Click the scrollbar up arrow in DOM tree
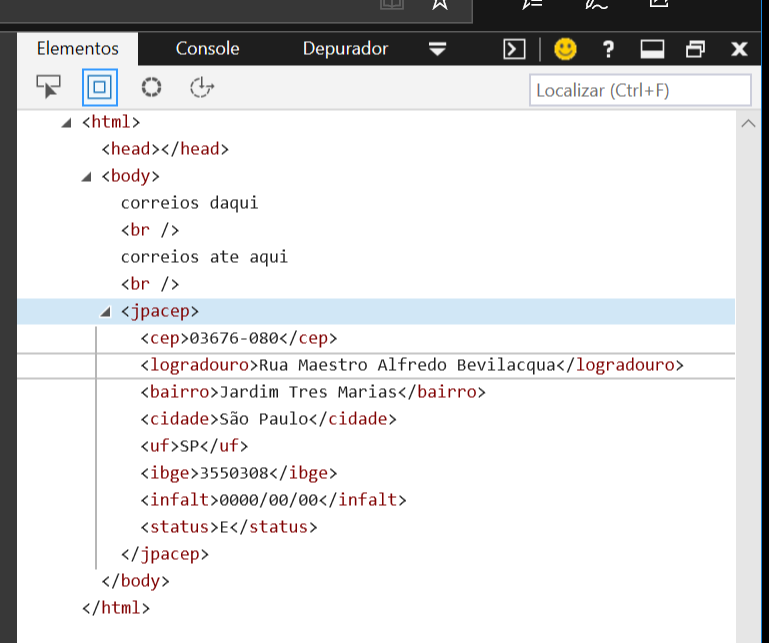Screen dimensions: 769x643 (x=748, y=123)
